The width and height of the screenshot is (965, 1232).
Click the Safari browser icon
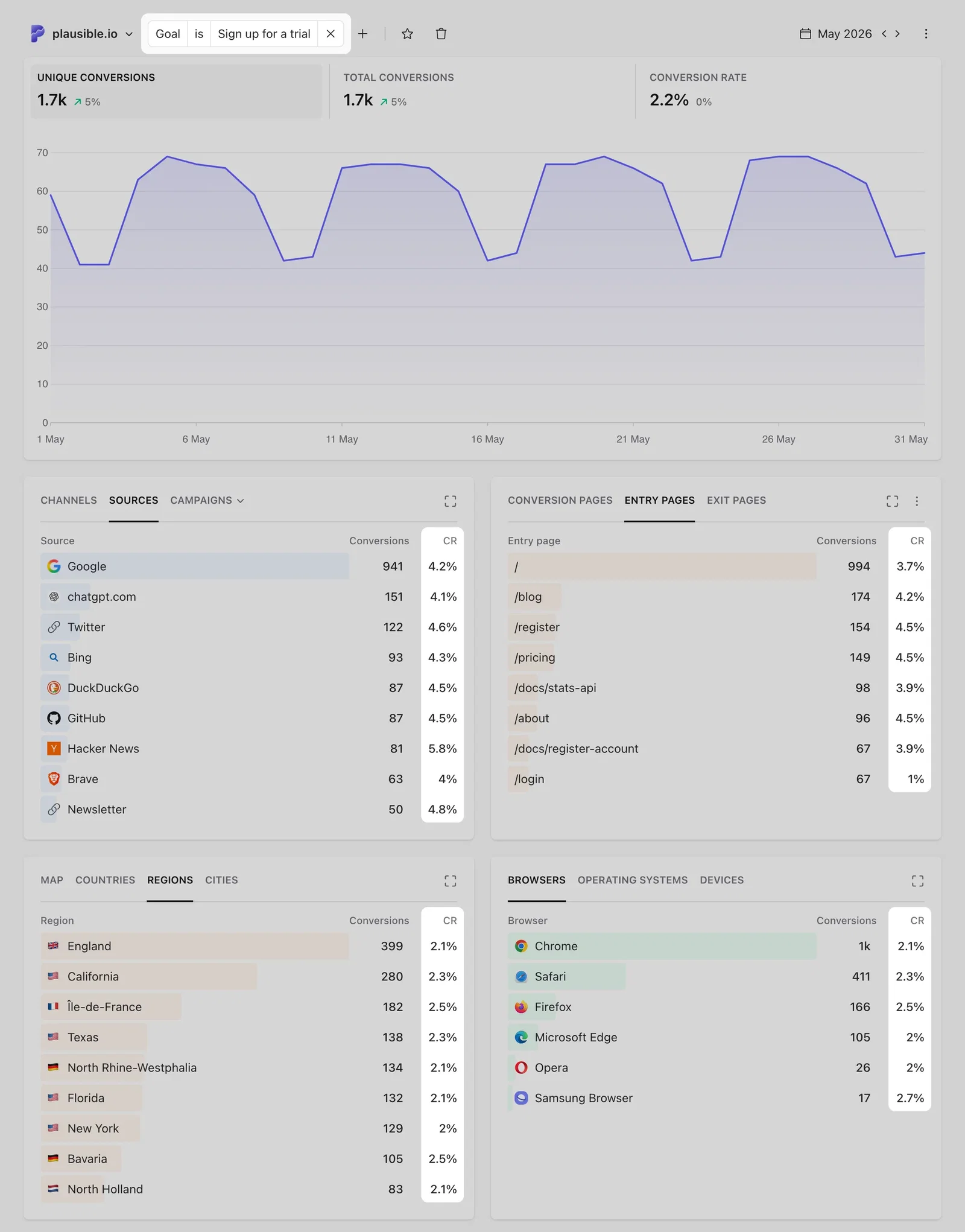pyautogui.click(x=521, y=976)
